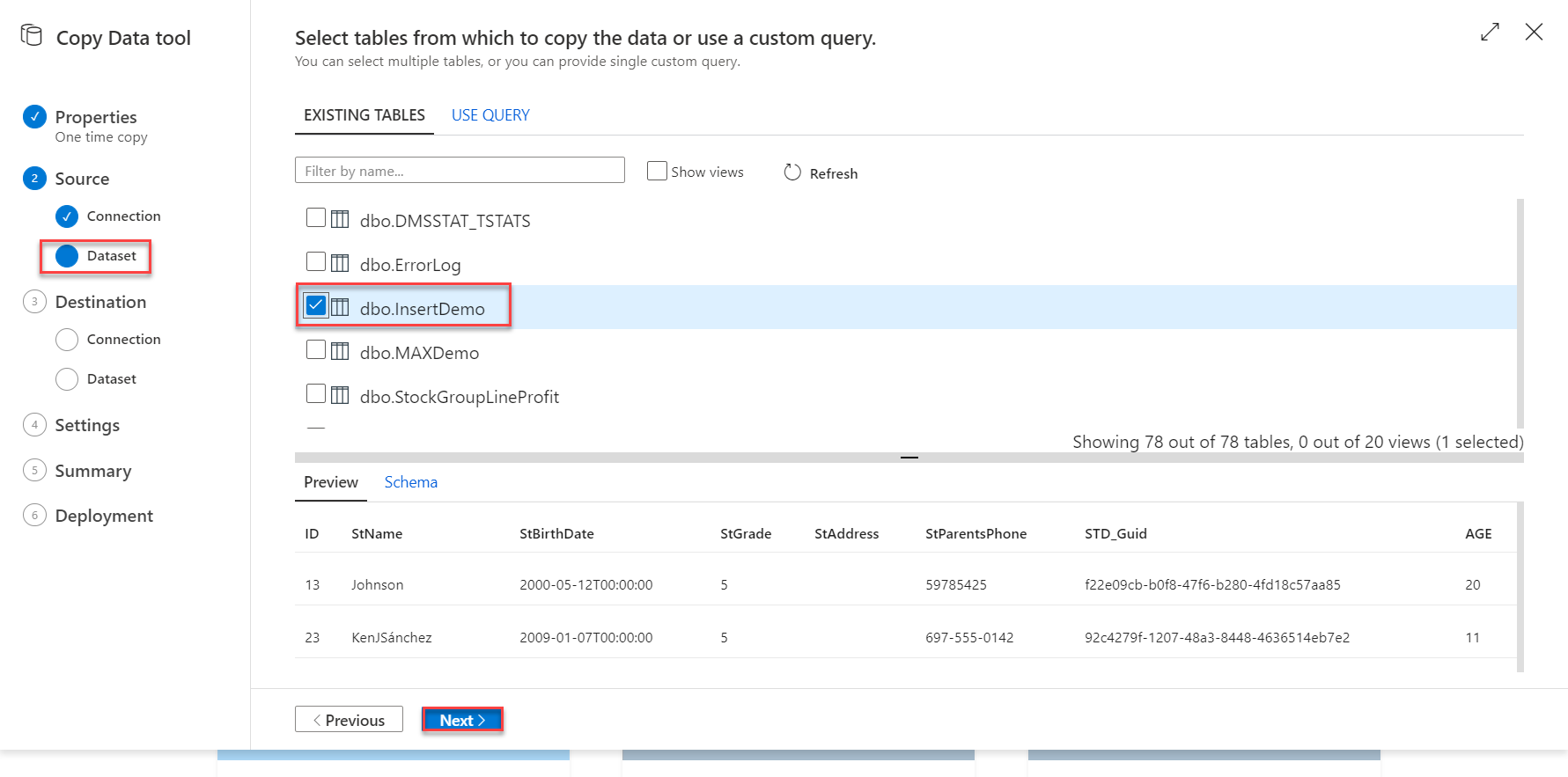Screen dimensions: 1568x777
Task: Click the table icon beside dbo.MAXDemo
Action: point(340,351)
